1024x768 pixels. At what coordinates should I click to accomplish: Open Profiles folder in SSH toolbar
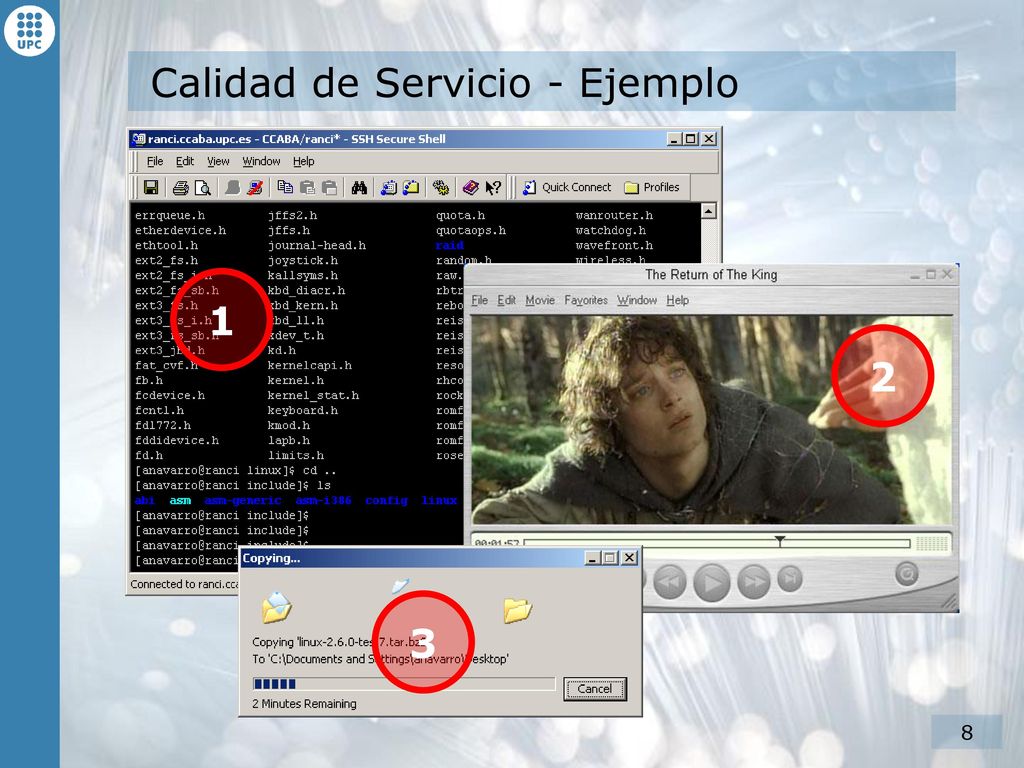652,187
